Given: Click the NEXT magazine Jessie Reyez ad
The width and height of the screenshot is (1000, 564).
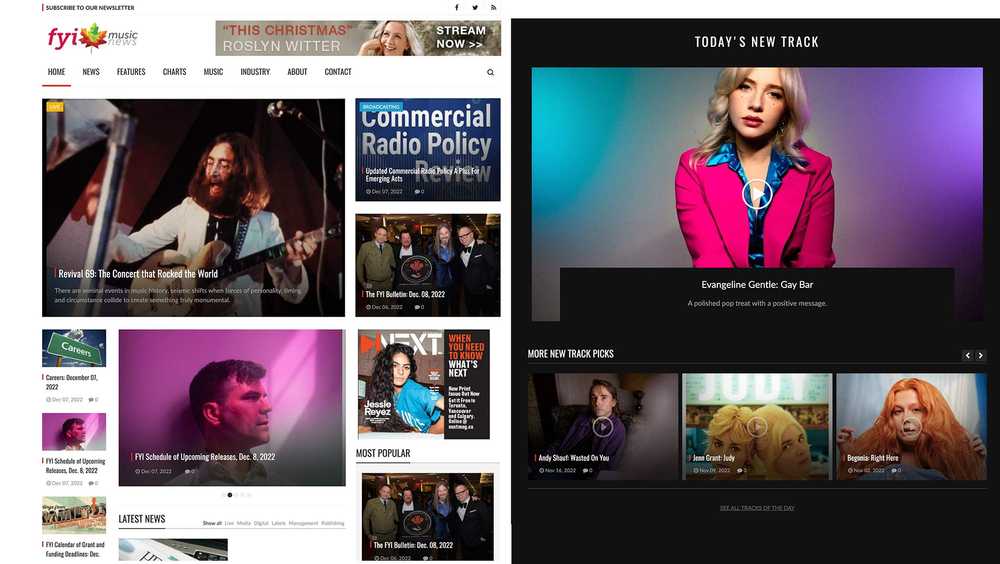Looking at the screenshot, I should point(423,384).
